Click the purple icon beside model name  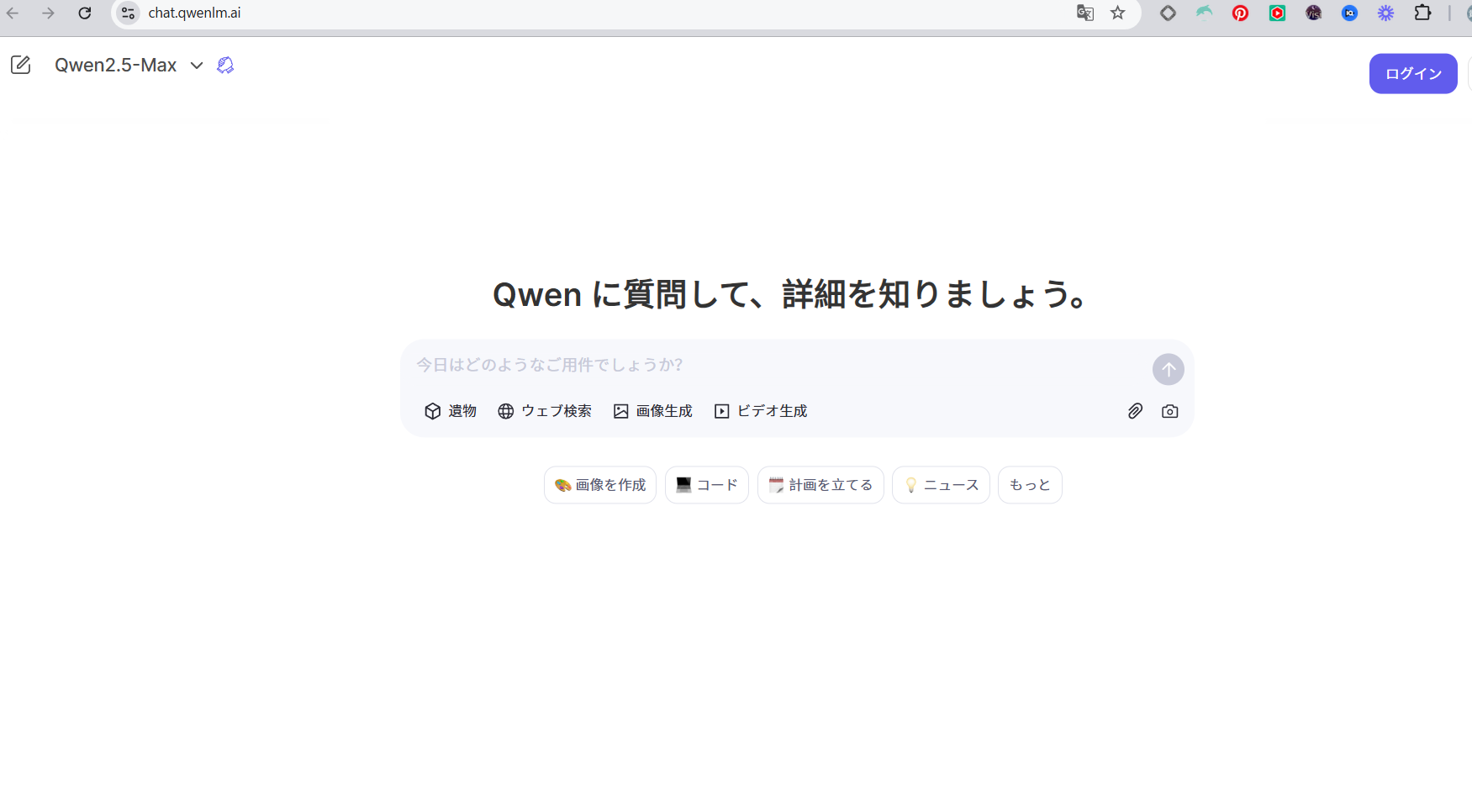click(225, 65)
